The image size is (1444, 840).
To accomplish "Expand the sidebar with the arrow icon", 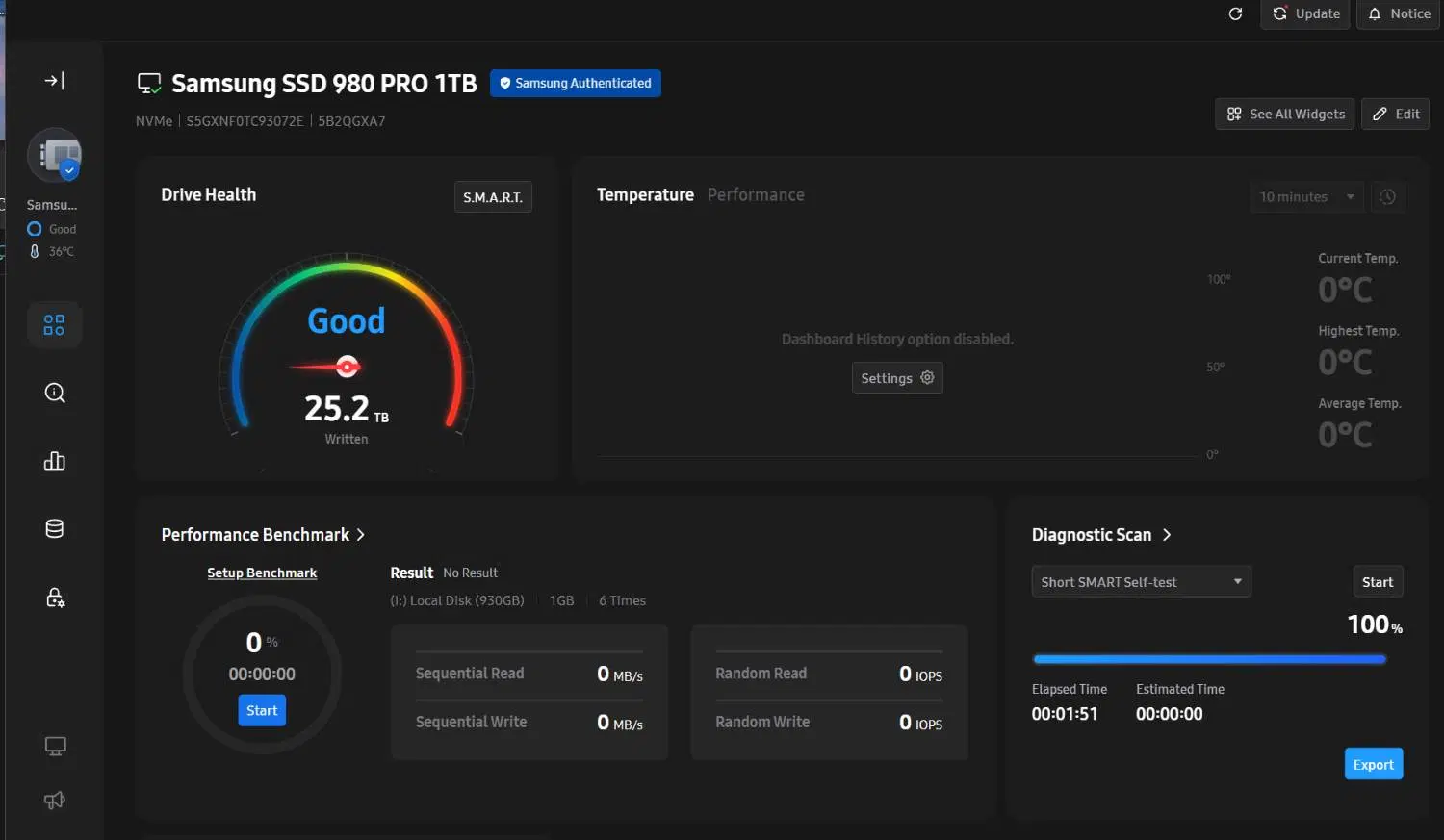I will 55,81.
